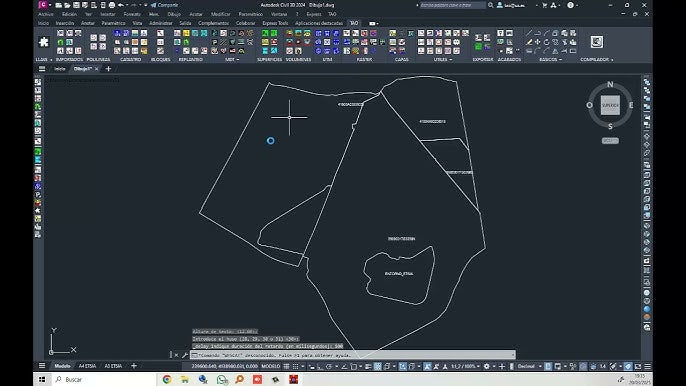Toggle polar tracking in status bar
Image resolution: width=686 pixels, height=386 pixels.
click(329, 366)
